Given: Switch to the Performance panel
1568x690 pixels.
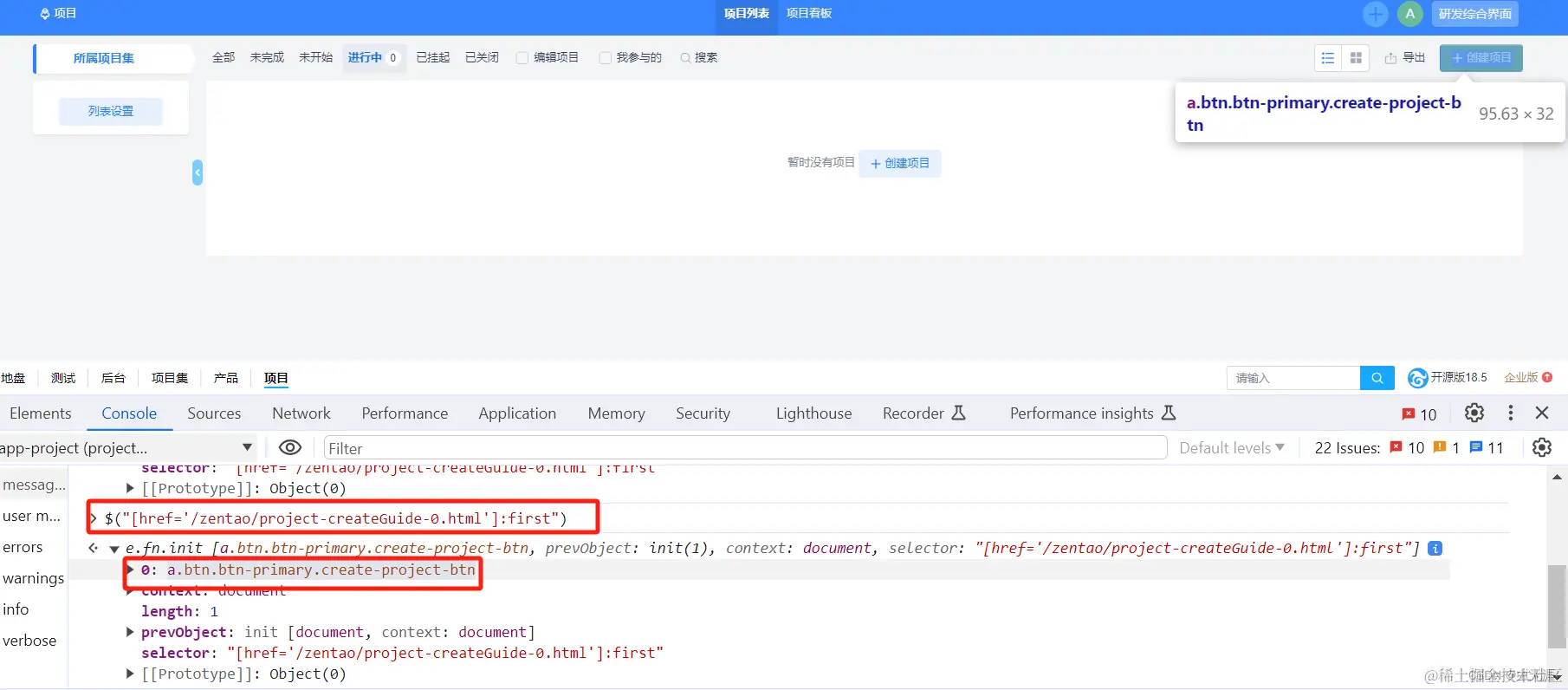Looking at the screenshot, I should click(x=405, y=413).
